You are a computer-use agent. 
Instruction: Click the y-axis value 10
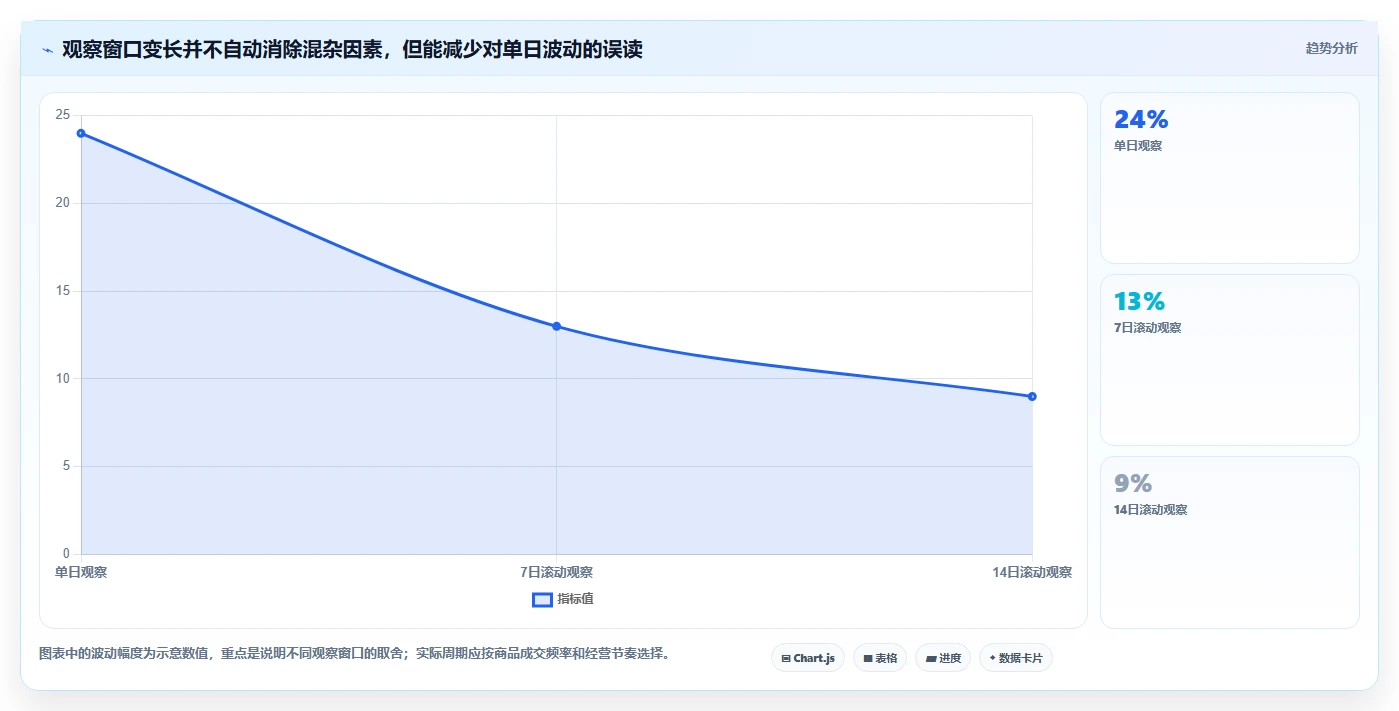(x=63, y=378)
